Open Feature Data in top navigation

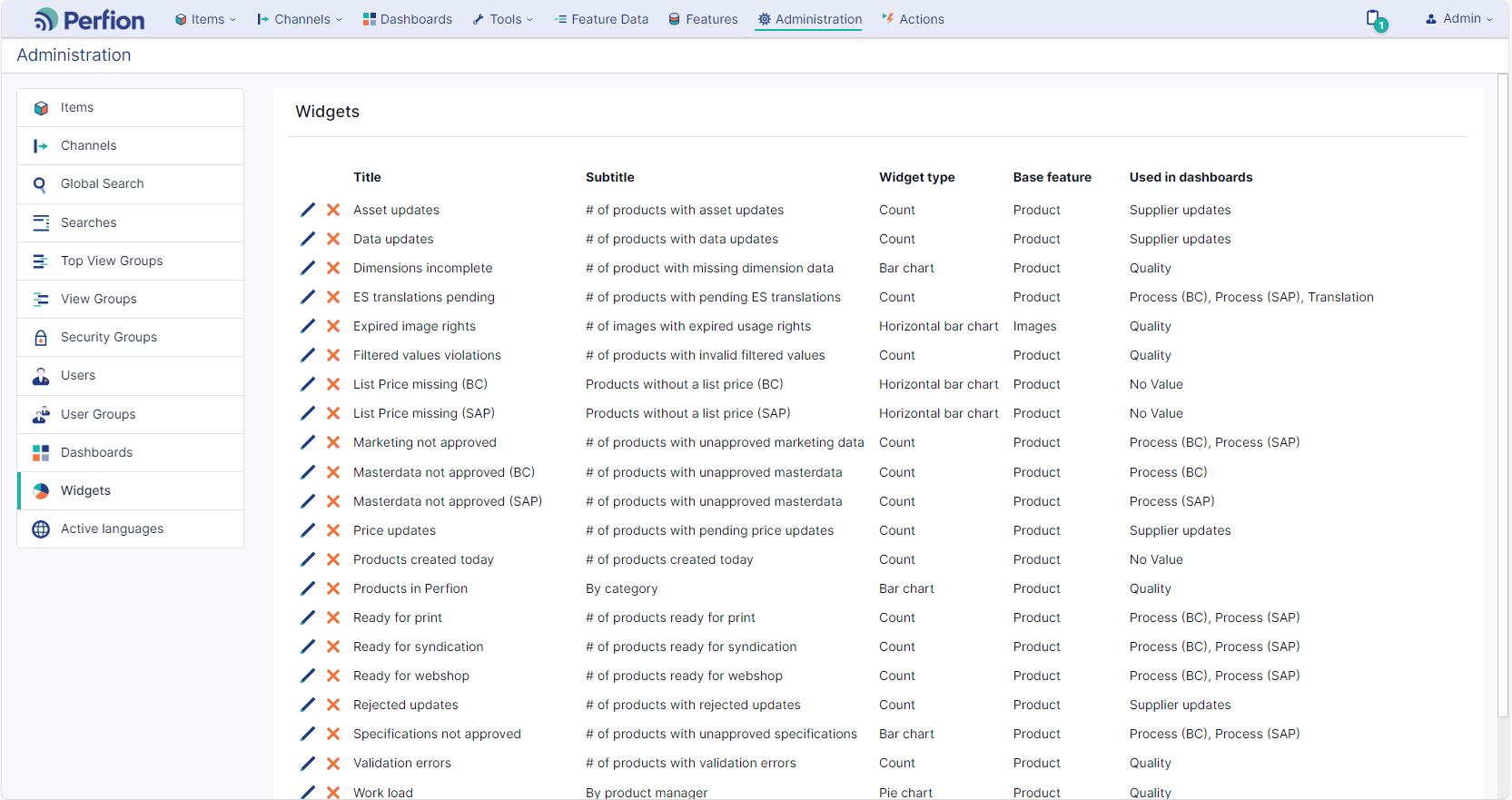601,19
